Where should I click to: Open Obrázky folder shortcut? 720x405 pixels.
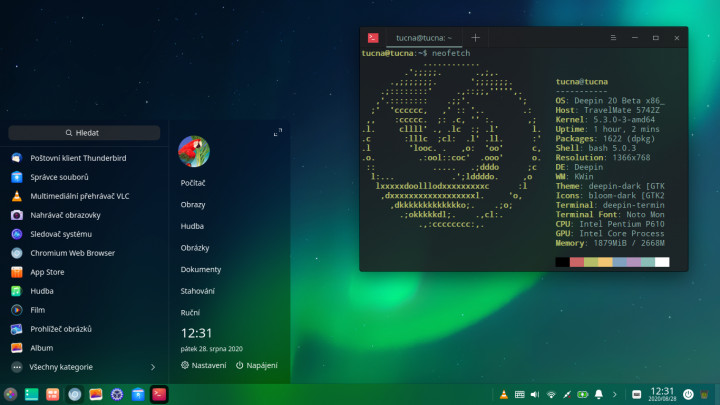pyautogui.click(x=195, y=248)
